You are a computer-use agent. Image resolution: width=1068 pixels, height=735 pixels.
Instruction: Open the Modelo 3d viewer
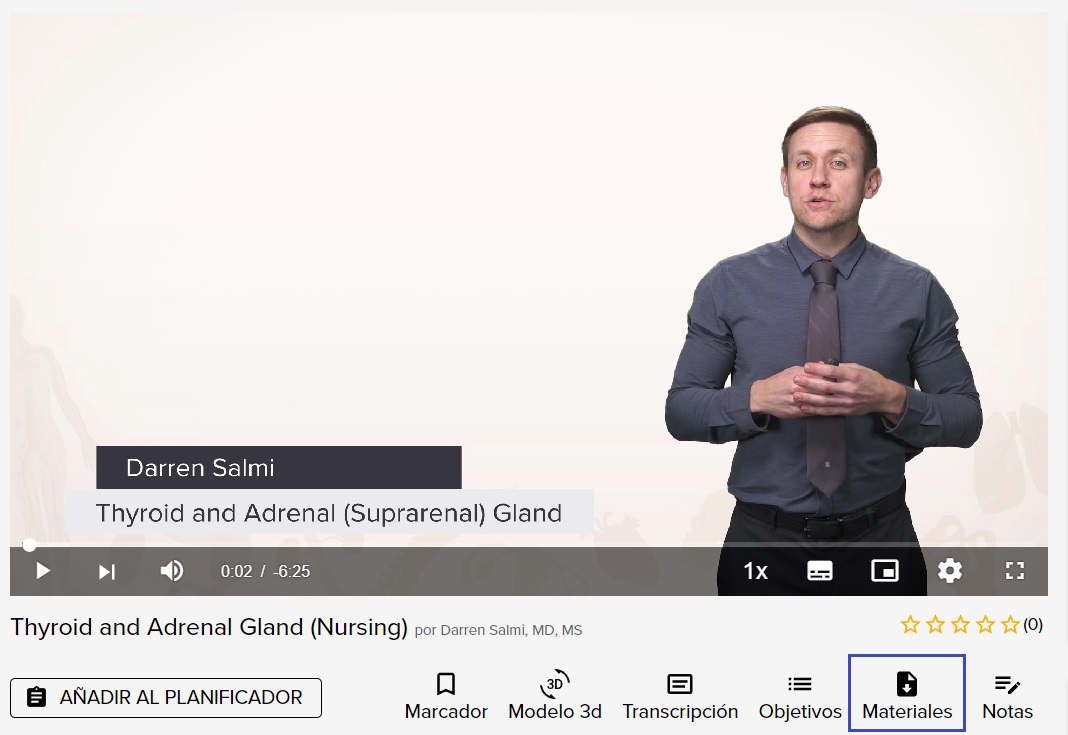tap(555, 696)
